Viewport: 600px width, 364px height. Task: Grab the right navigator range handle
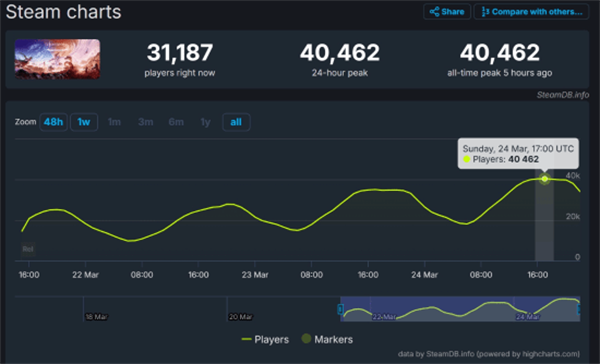pyautogui.click(x=579, y=309)
